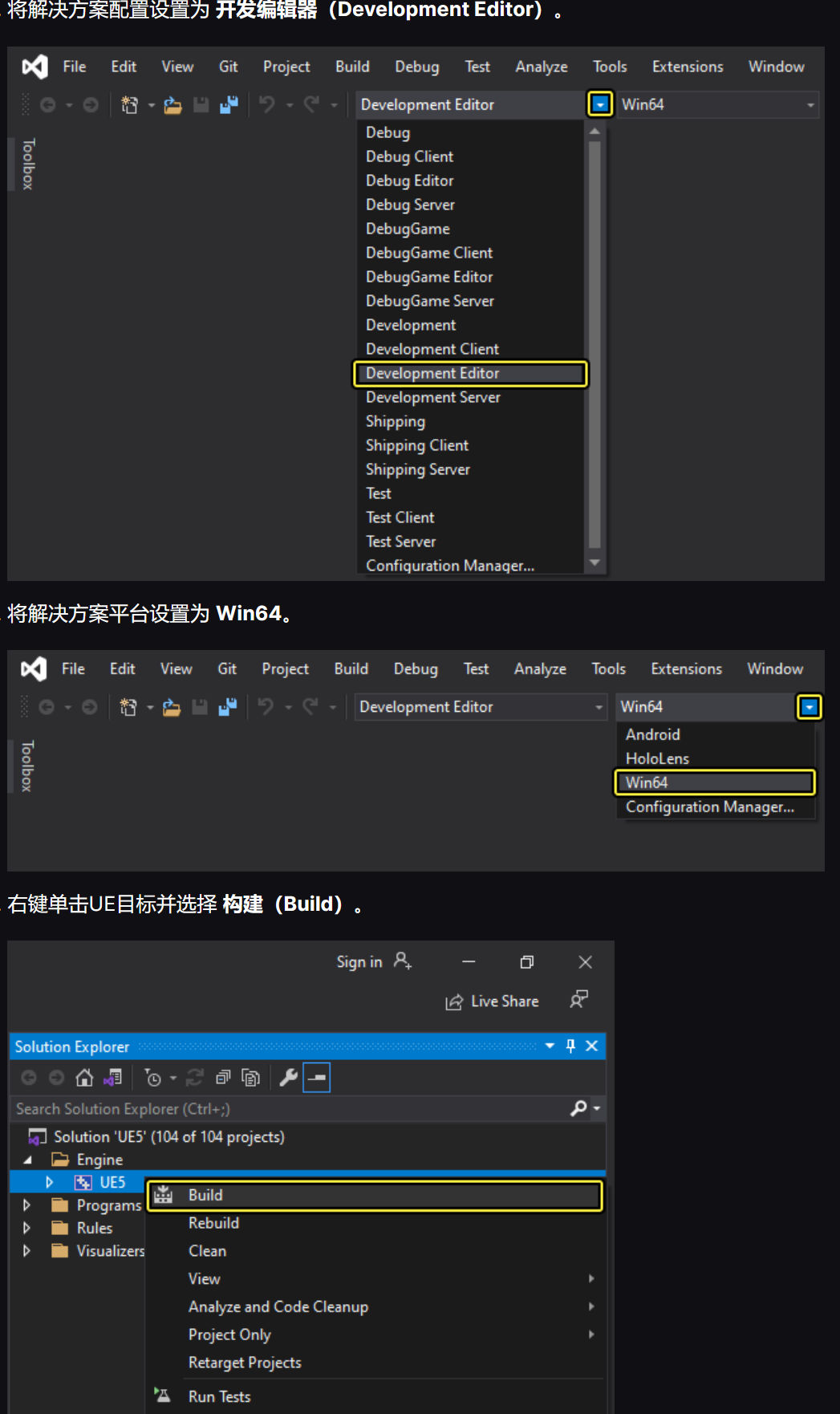Click Undo icon in toolbar above configuration list

click(266, 104)
